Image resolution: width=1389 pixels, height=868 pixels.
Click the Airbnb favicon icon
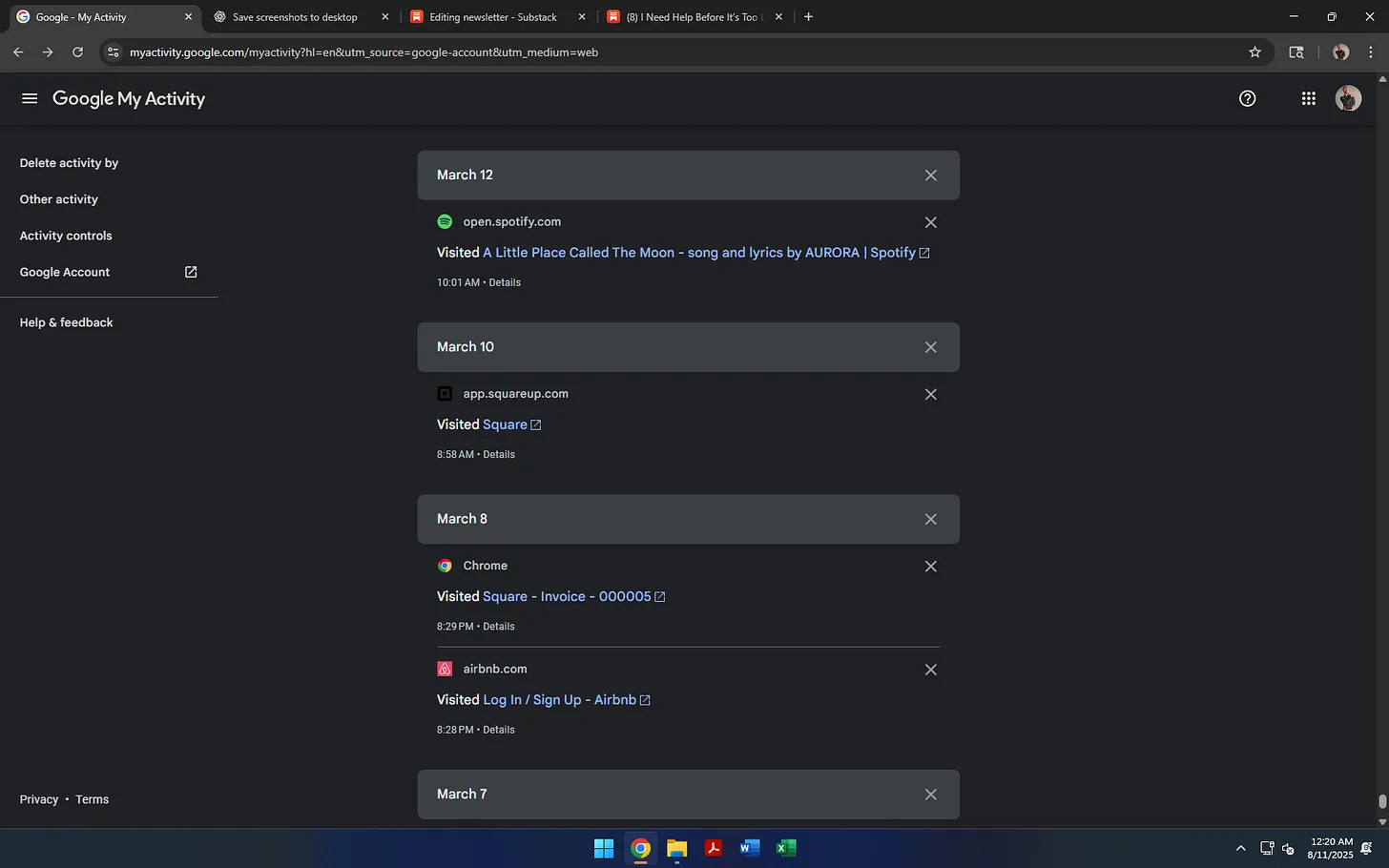(x=445, y=669)
